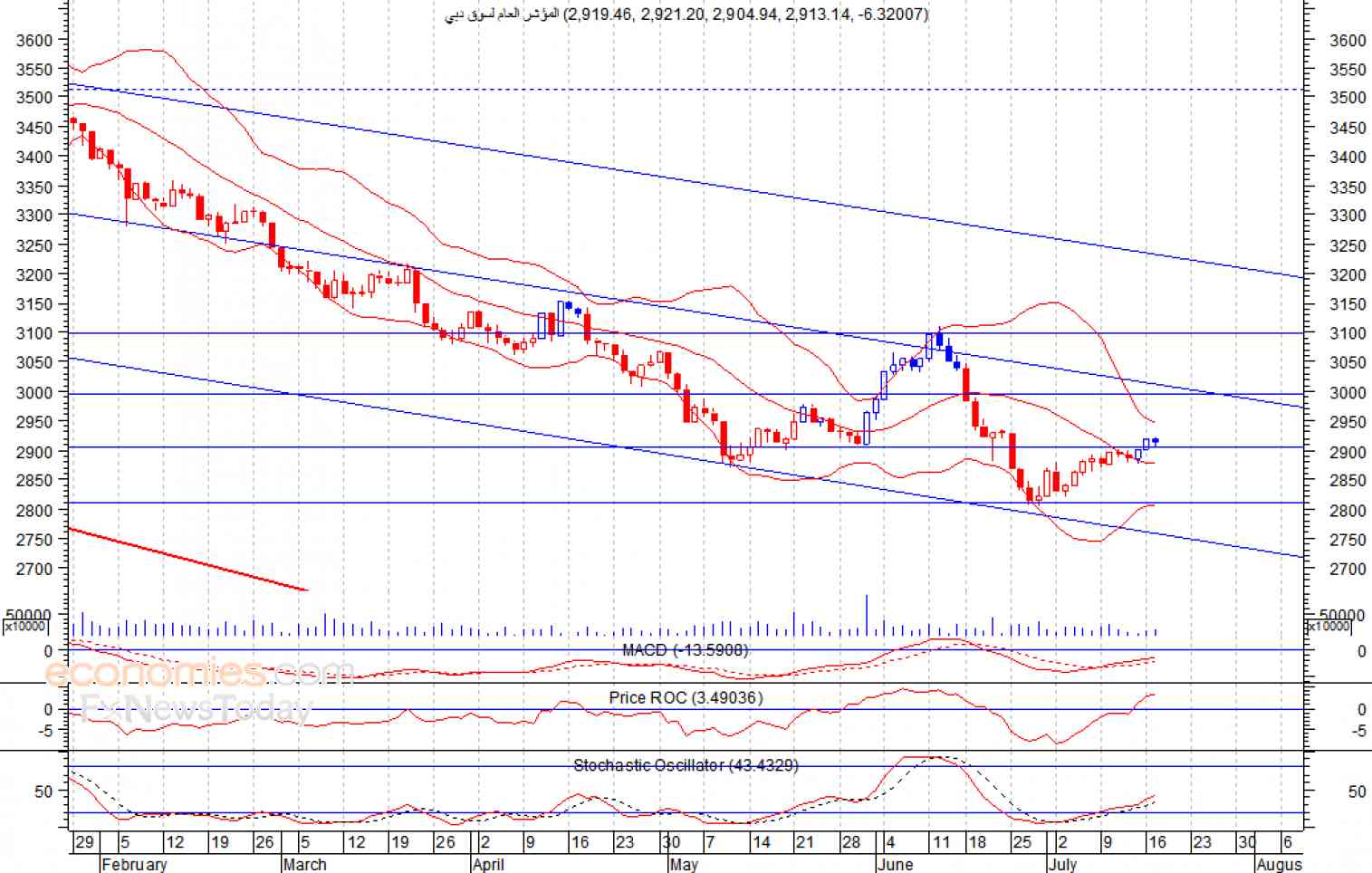Click the cut-off Augus month label
1372x873 pixels.
1279,865
